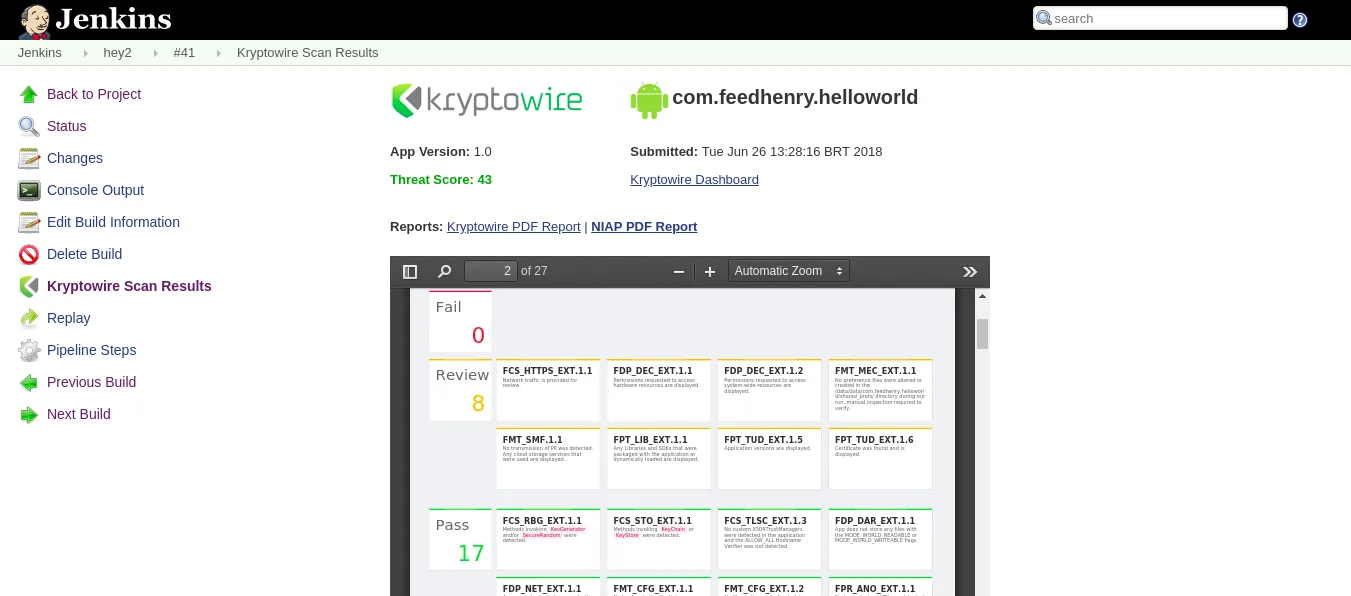Viewport: 1351px width, 596px height.
Task: Click the Jenkins search input field
Action: click(1160, 18)
